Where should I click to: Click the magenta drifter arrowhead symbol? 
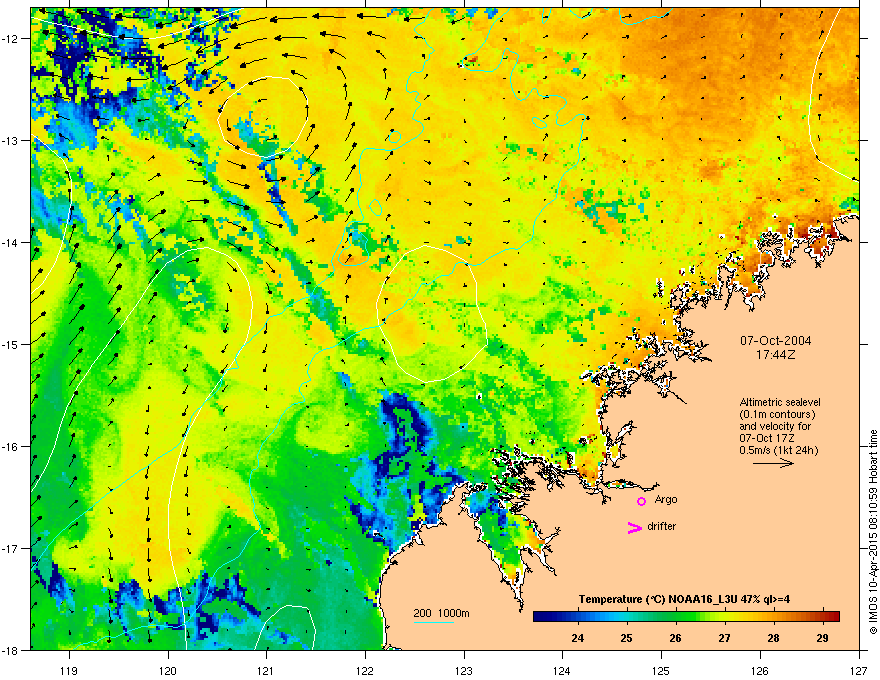point(635,527)
